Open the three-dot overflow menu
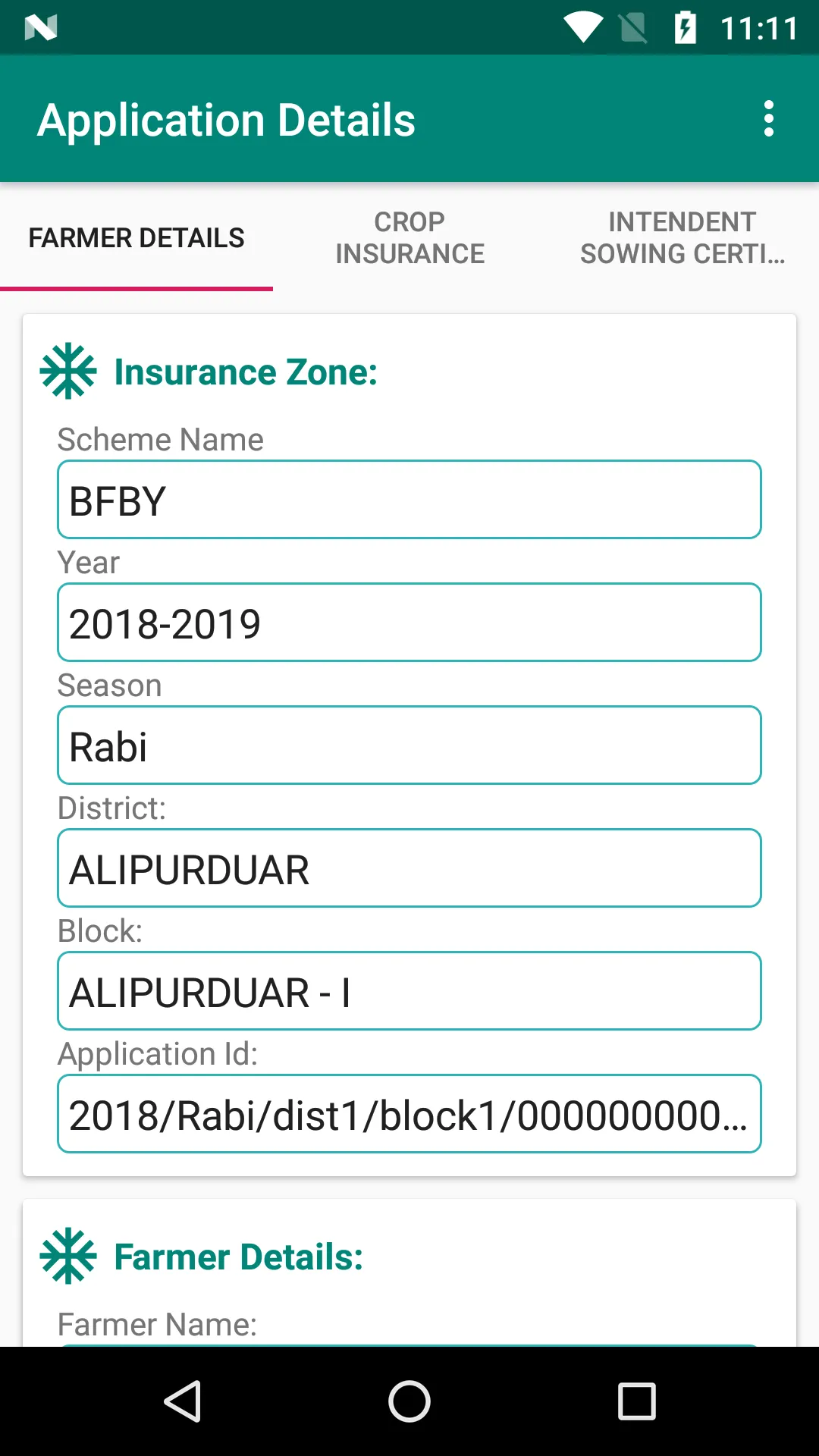Screen dimensions: 819x1456 click(768, 119)
